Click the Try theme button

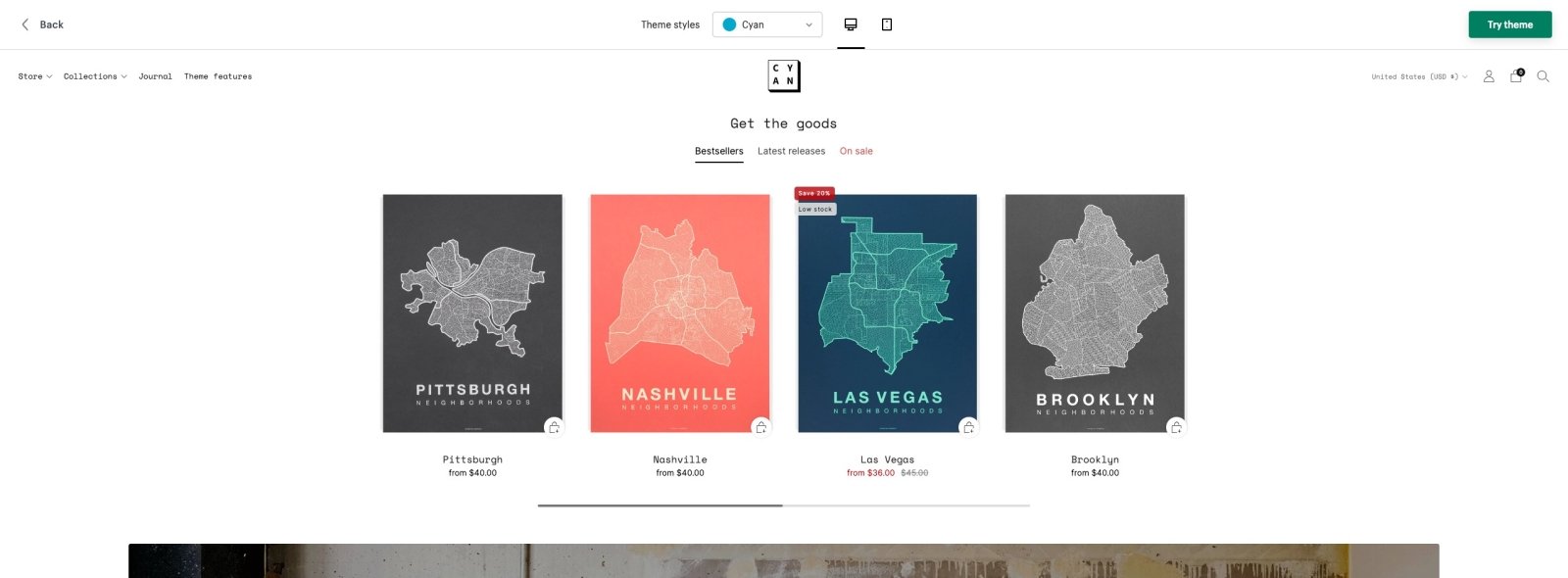pyautogui.click(x=1510, y=24)
